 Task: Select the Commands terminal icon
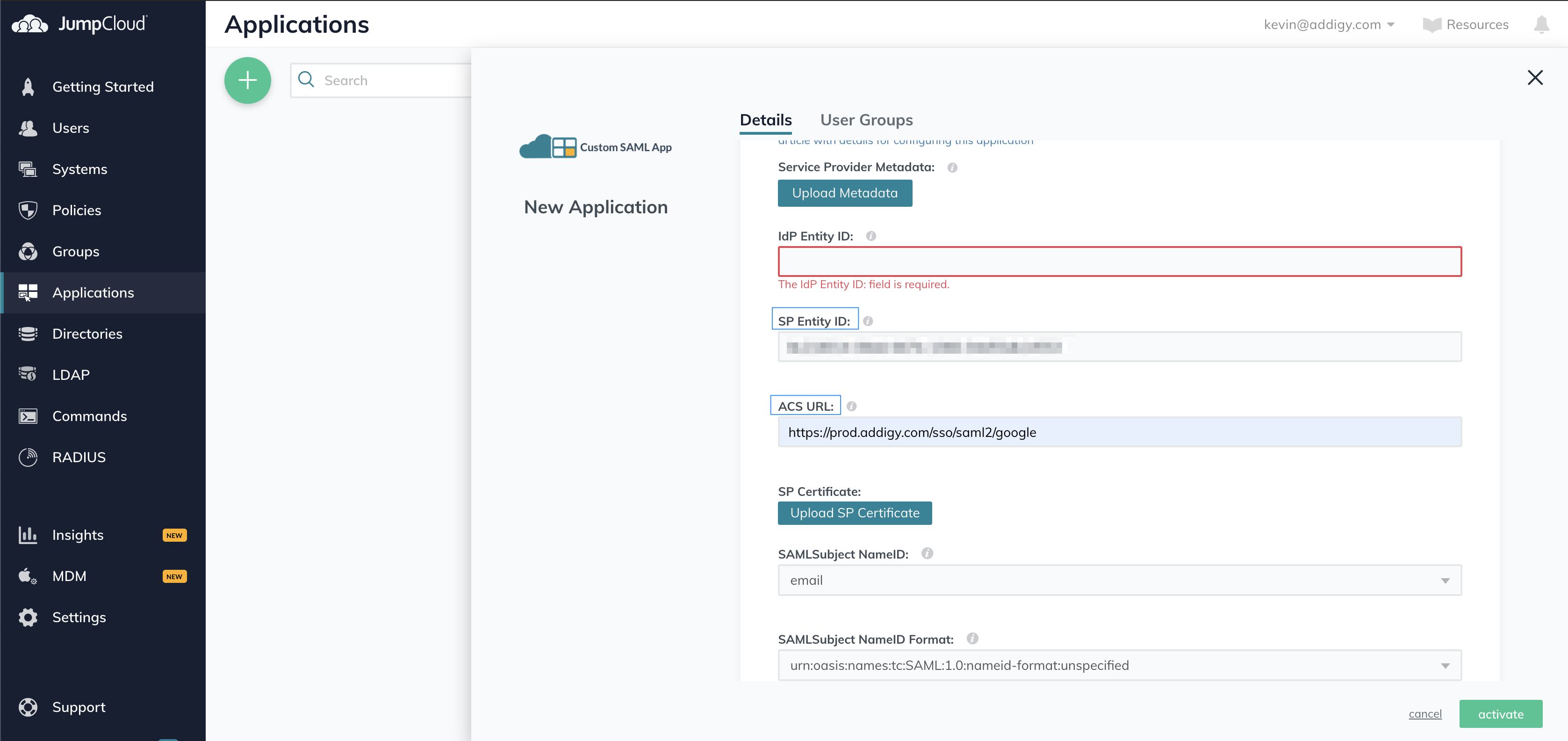click(x=28, y=416)
